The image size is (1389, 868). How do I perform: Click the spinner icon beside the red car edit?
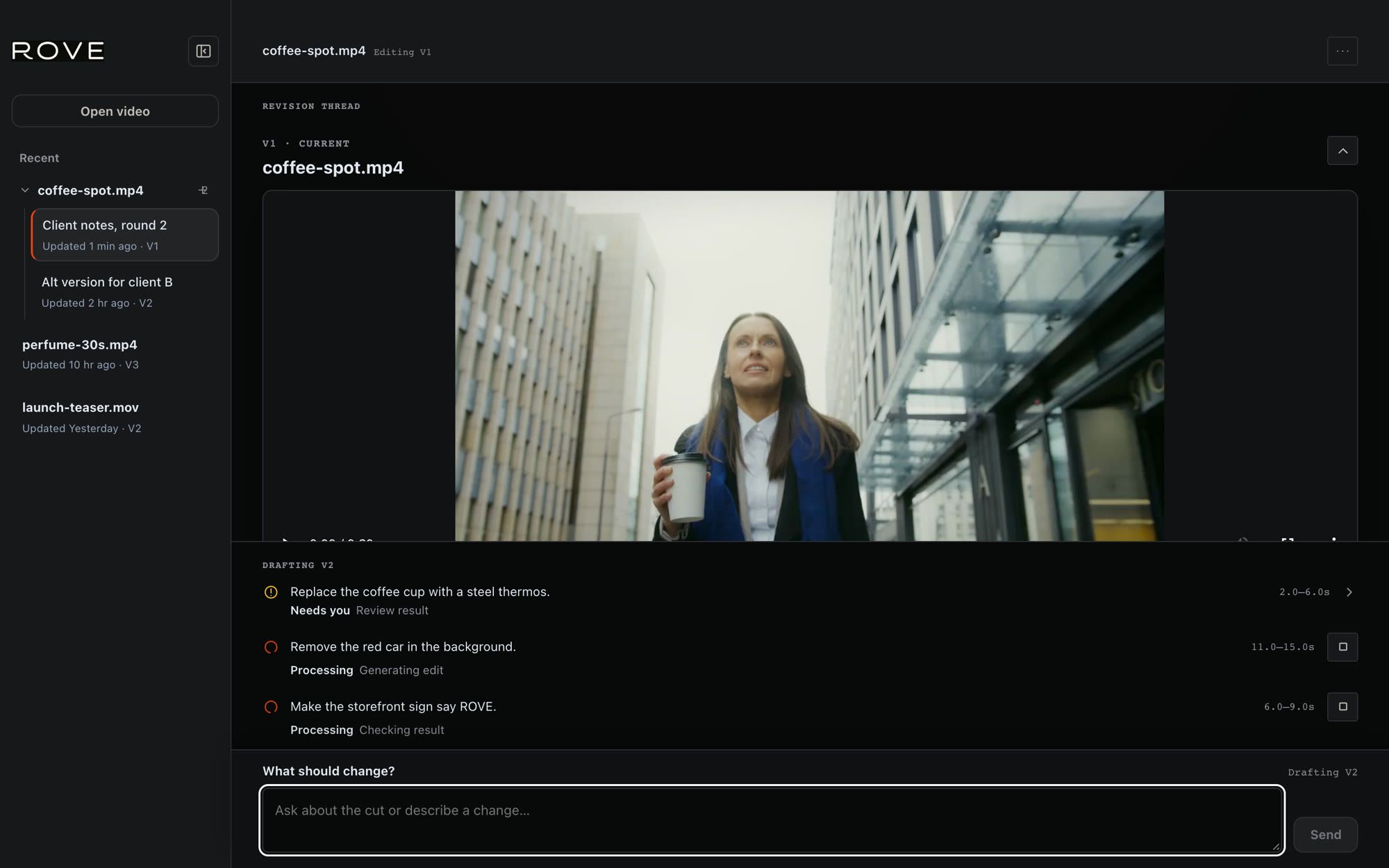pos(271,647)
